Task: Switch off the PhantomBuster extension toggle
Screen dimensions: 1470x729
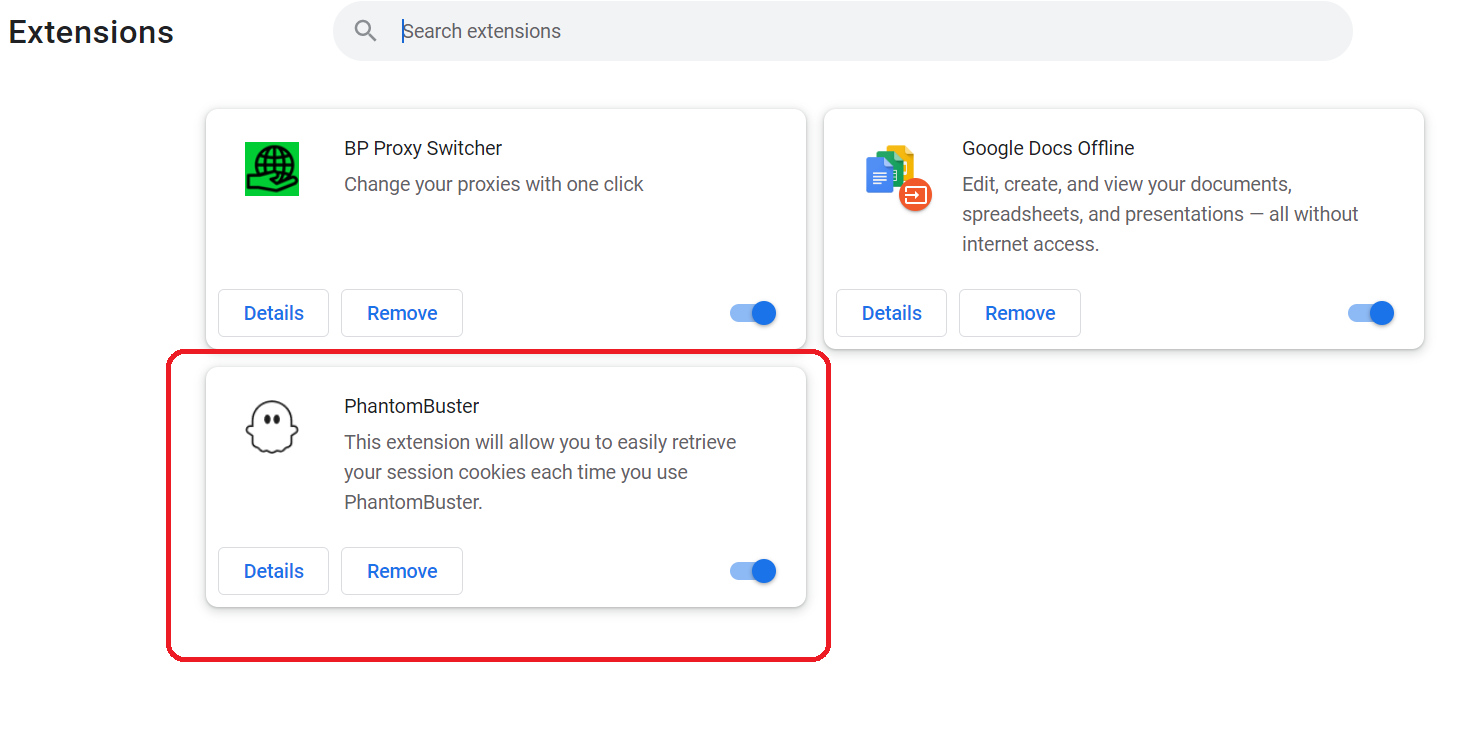Action: [753, 571]
